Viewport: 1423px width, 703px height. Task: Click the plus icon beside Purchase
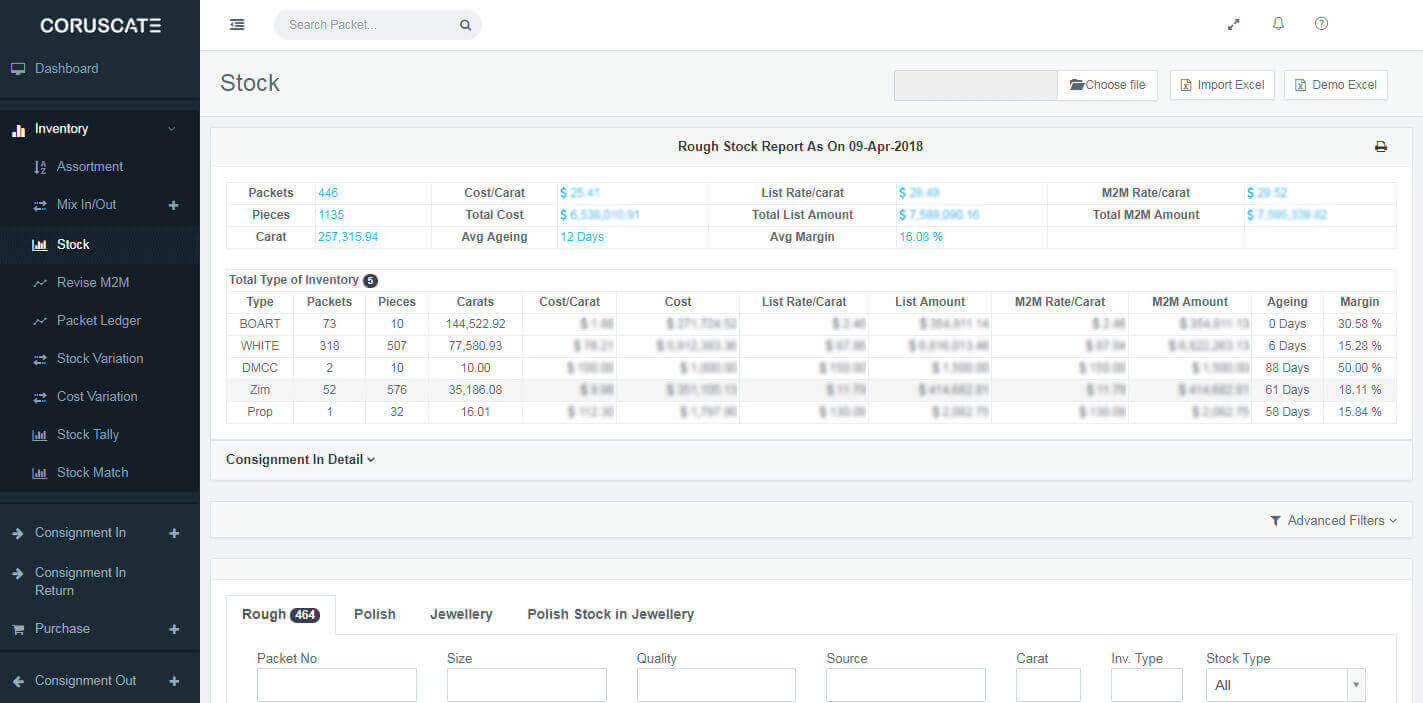[174, 629]
